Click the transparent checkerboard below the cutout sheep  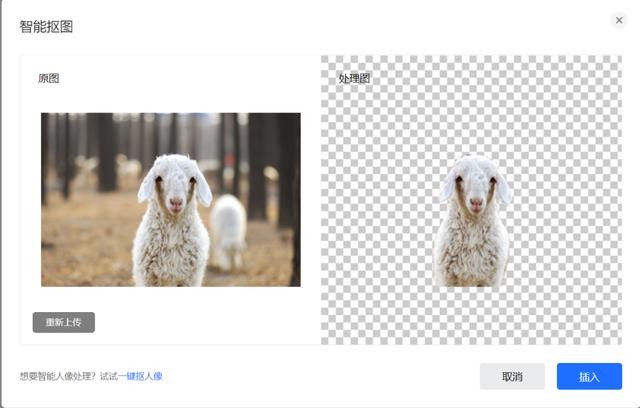tap(472, 316)
